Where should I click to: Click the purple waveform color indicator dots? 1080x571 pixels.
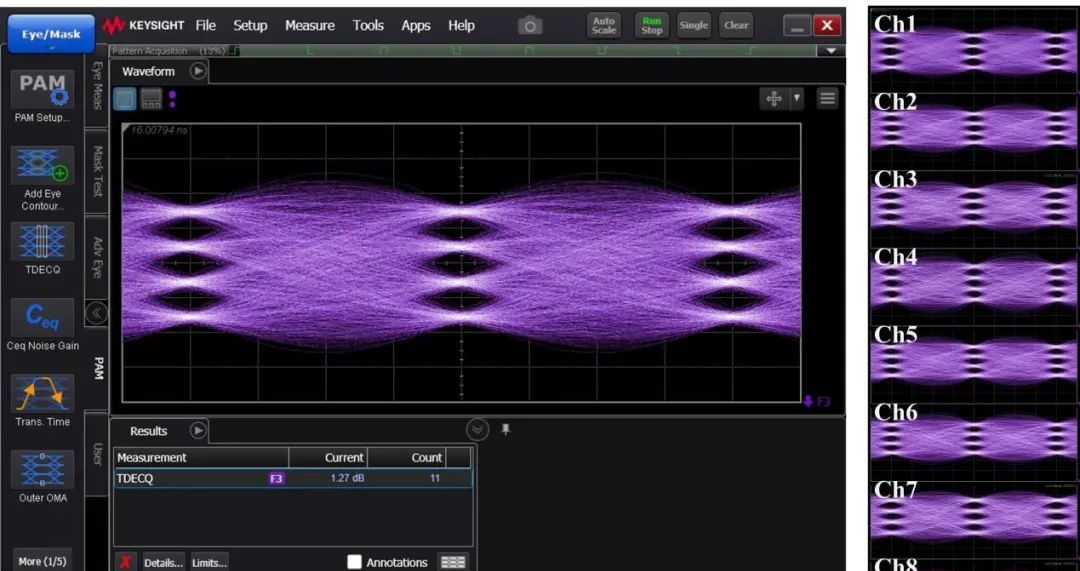[x=172, y=99]
